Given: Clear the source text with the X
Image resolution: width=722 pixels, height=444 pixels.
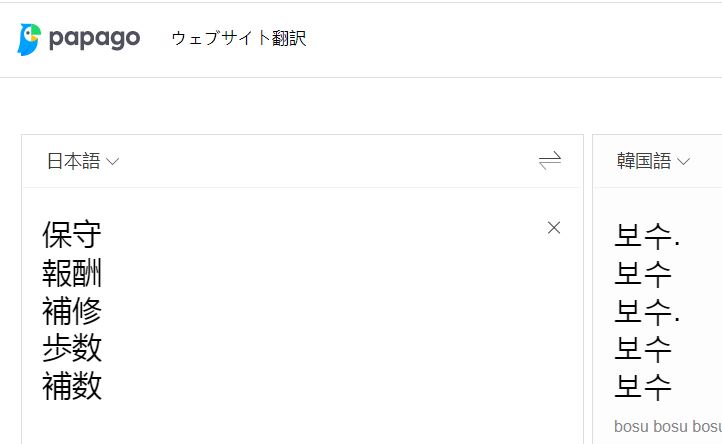Looking at the screenshot, I should pyautogui.click(x=554, y=228).
